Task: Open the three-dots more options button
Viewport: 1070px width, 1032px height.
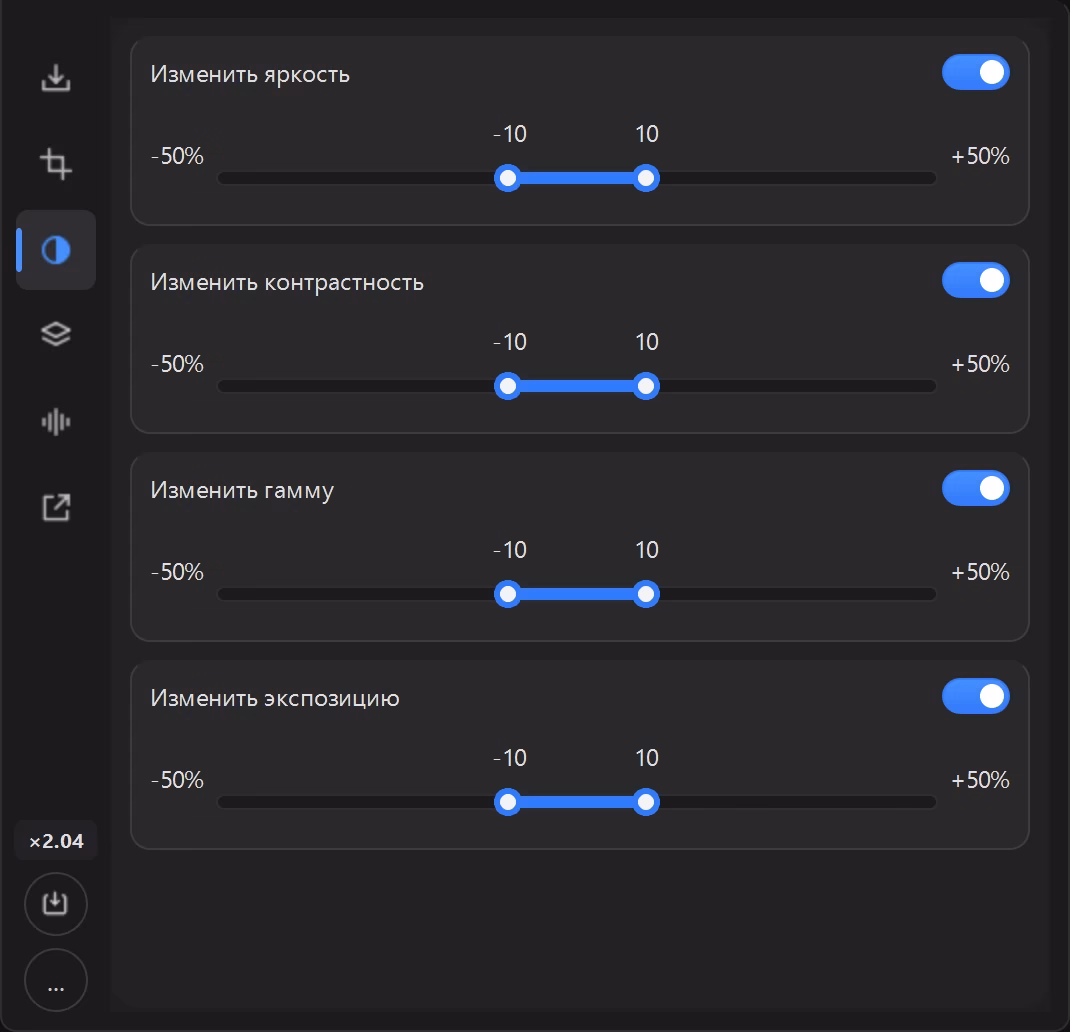Action: coord(56,980)
